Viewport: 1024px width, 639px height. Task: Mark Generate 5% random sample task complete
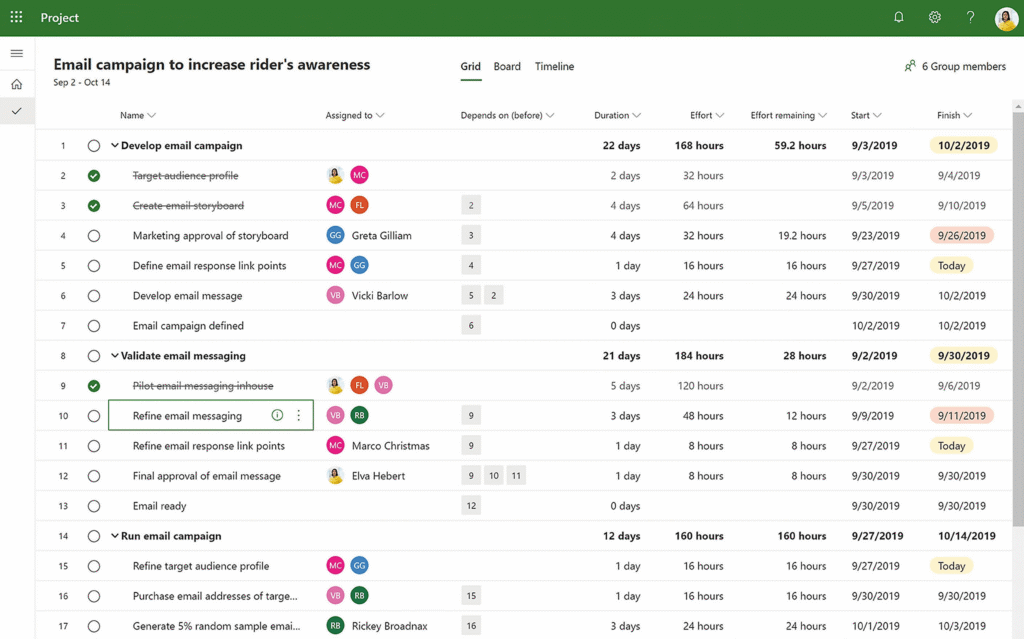pos(94,626)
